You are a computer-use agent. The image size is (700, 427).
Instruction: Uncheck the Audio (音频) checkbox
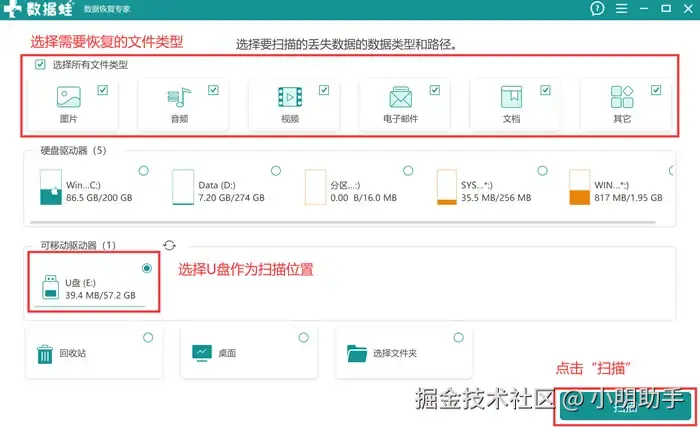(x=213, y=90)
